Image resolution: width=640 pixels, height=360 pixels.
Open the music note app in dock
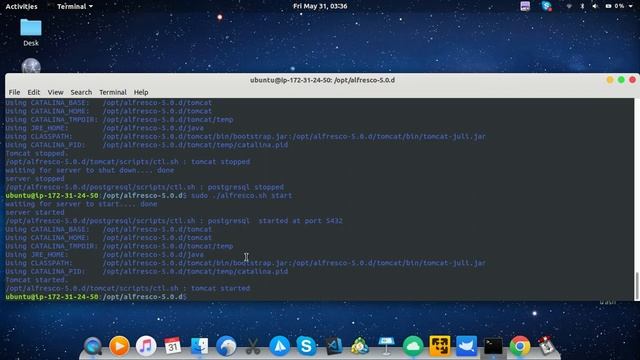point(146,346)
